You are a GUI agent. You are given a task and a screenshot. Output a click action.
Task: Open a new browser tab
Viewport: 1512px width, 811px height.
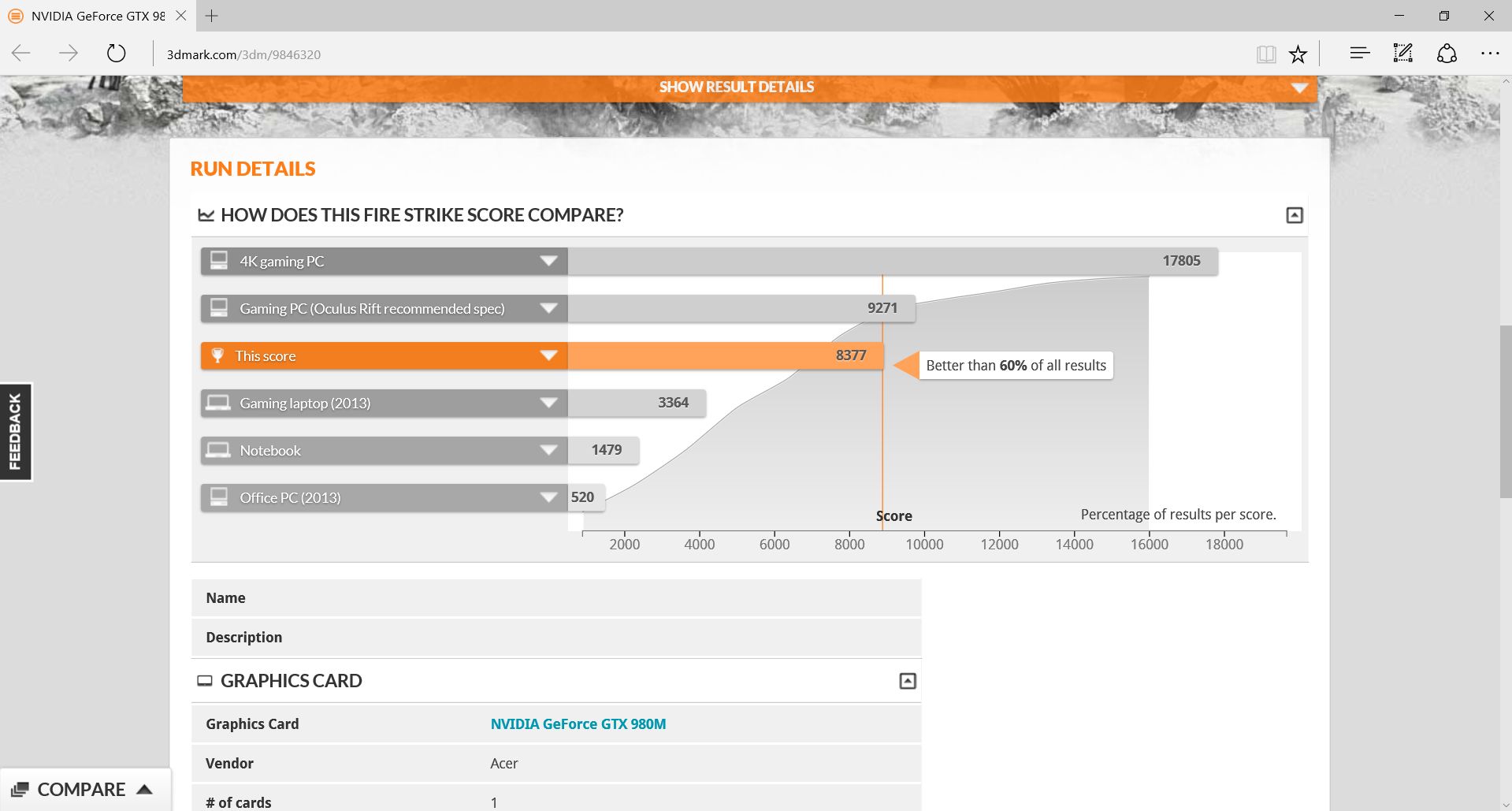(x=211, y=16)
